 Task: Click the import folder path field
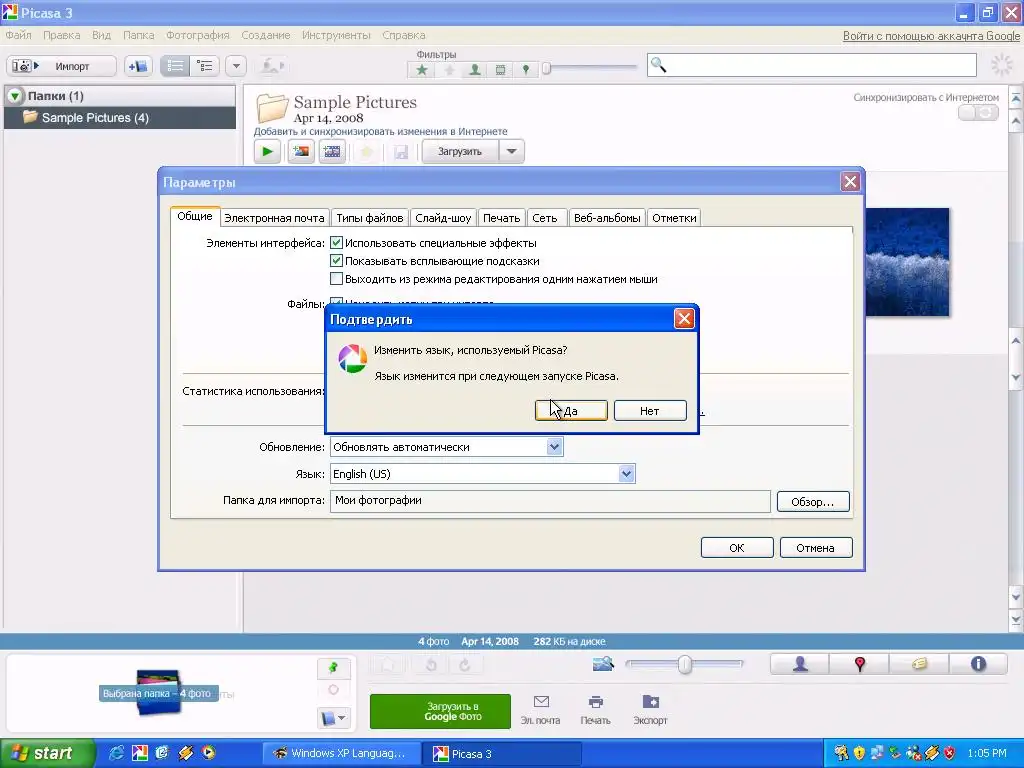coord(550,501)
